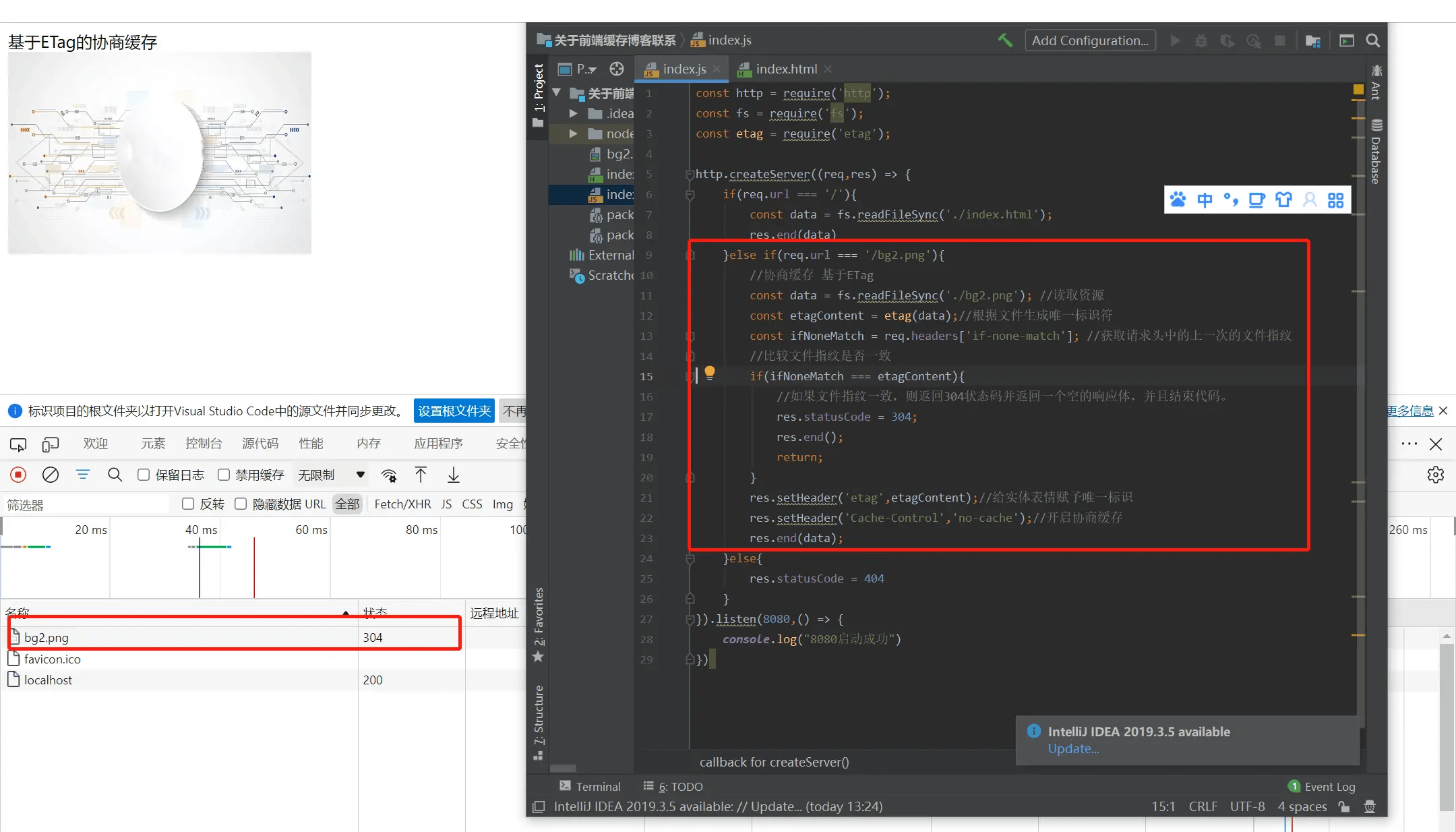Click the IntelliJ build hammer icon
Screen dimensions: 1456x832
pos(1005,40)
